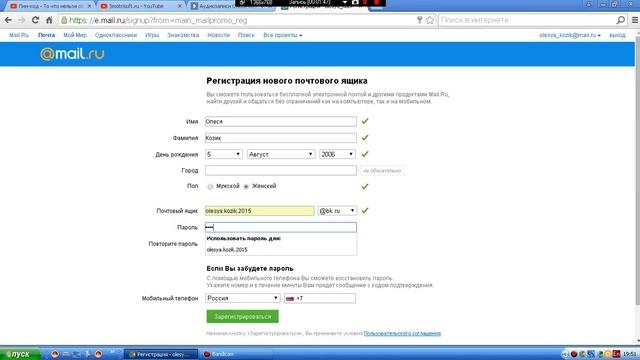The width and height of the screenshot is (640, 360).
Task: Go to the browser home page
Action: coord(49,20)
